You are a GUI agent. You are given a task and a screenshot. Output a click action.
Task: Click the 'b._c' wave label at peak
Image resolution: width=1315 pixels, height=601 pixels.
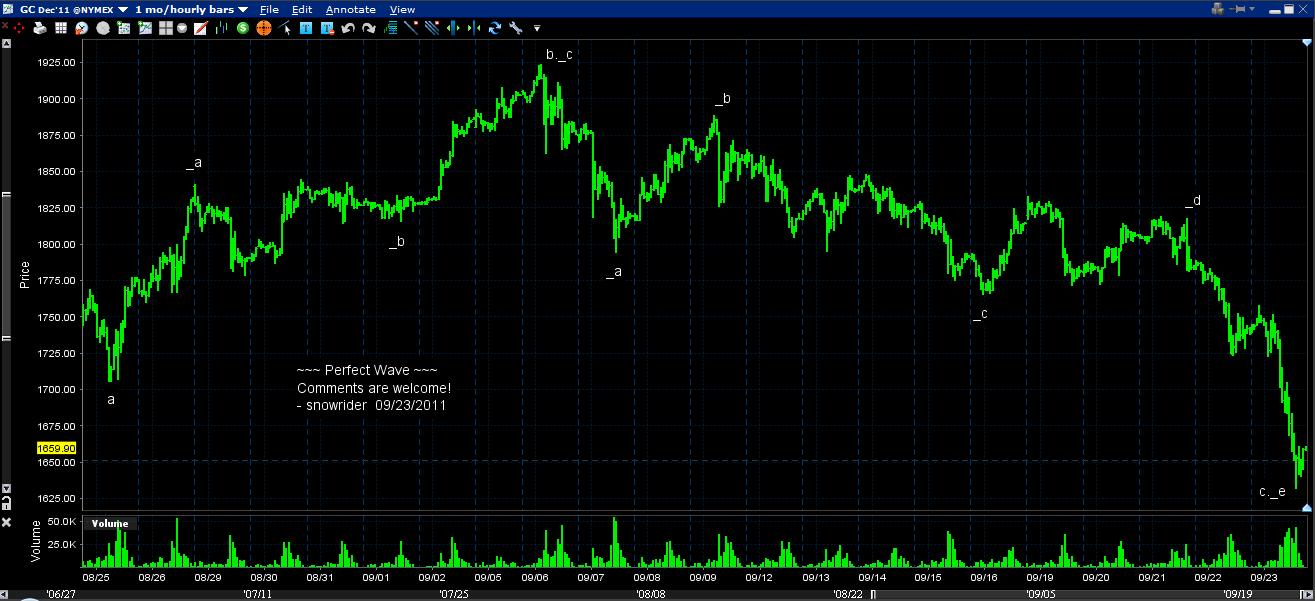pos(559,54)
